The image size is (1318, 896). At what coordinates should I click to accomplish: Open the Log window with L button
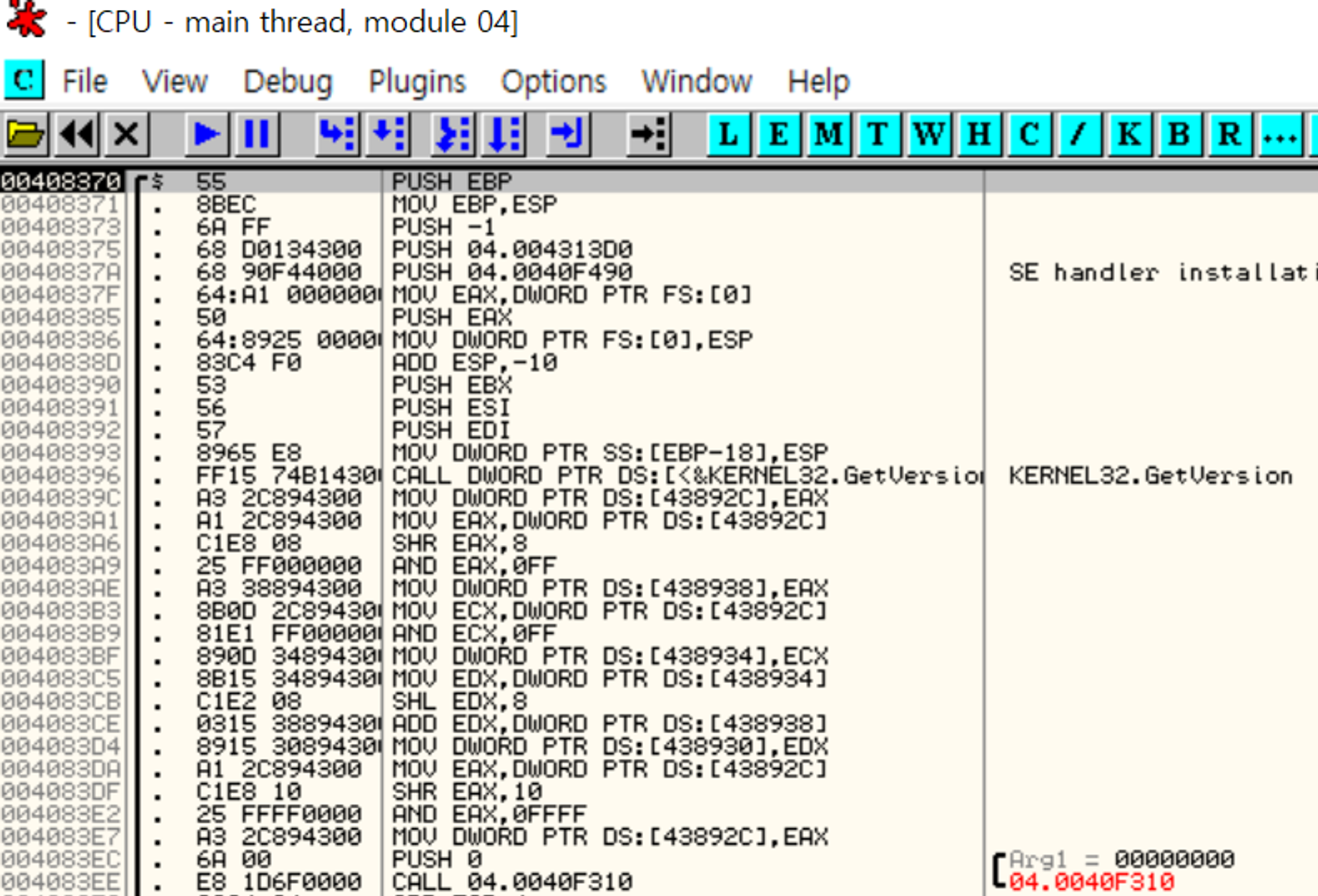click(728, 135)
